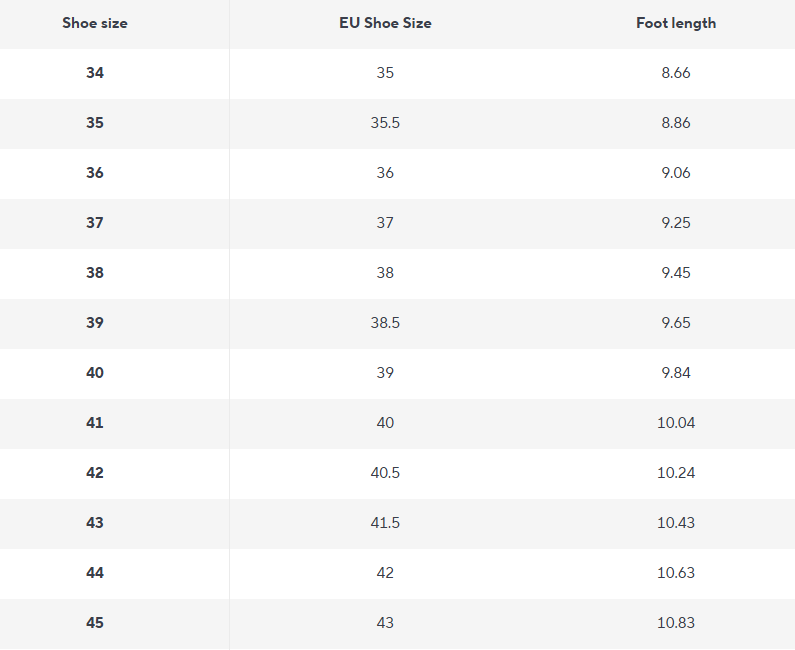Select shoe size 36 row label

[95, 173]
